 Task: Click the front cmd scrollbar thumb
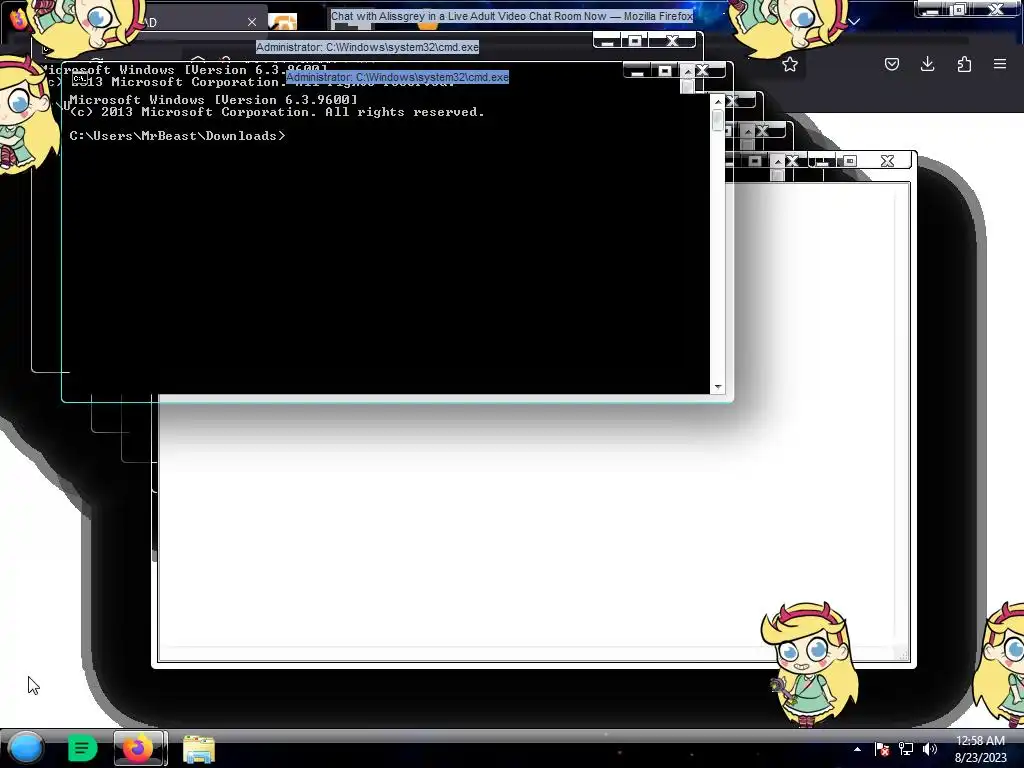pos(718,120)
